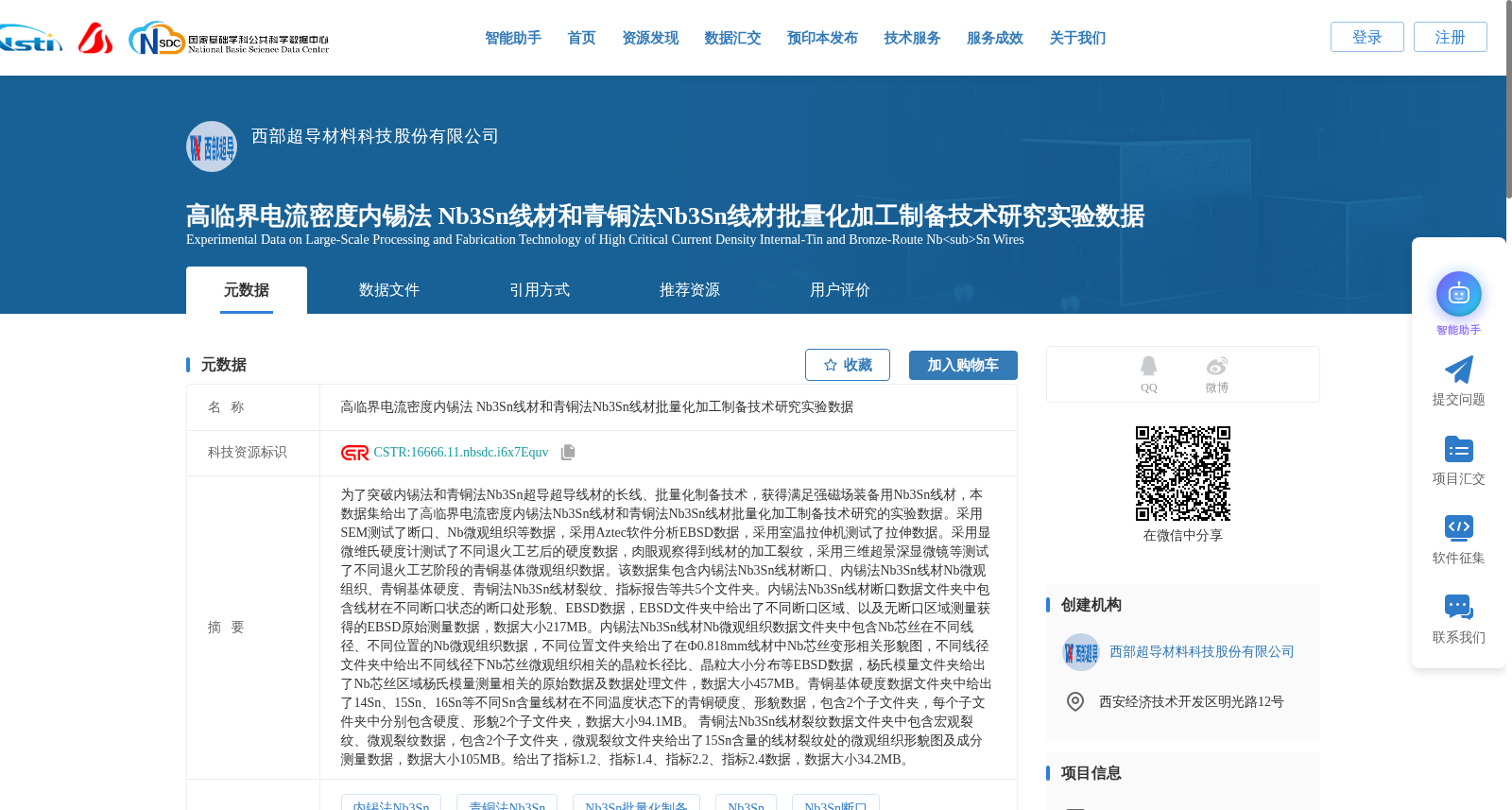Viewport: 1512px width, 810px height.
Task: Open the 技术服务 navigation item
Action: point(912,38)
